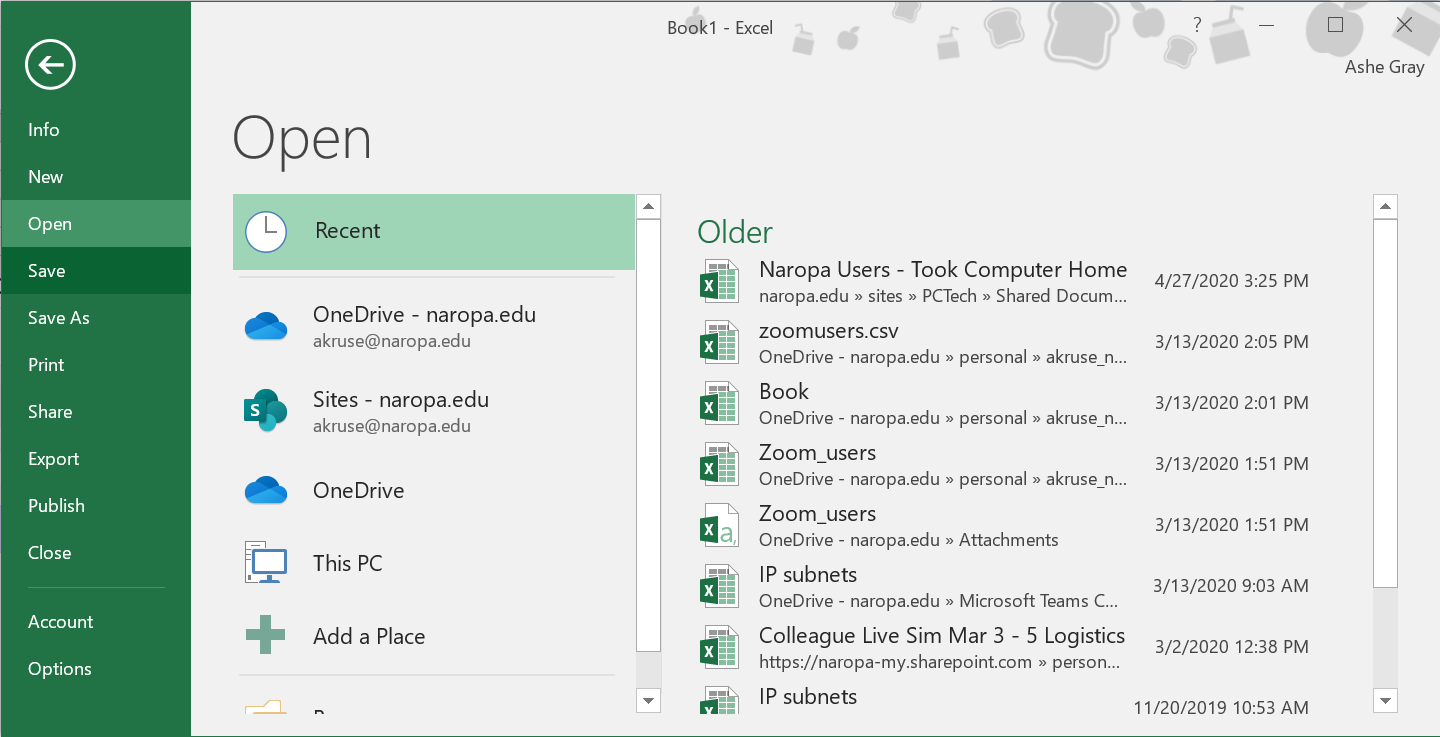Click the Recent clock icon
The height and width of the screenshot is (737, 1440).
(266, 231)
